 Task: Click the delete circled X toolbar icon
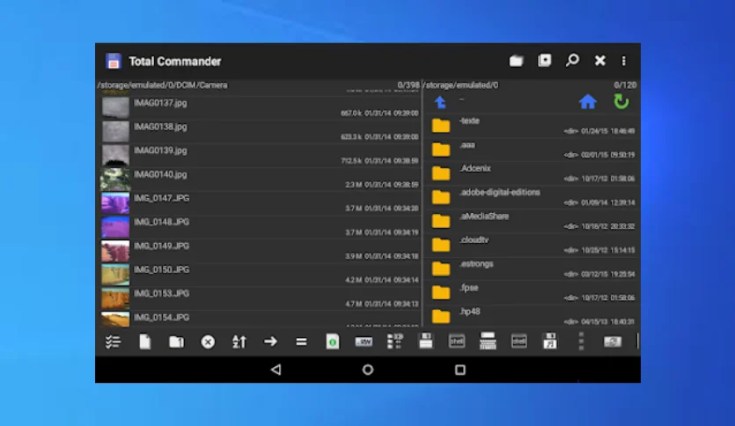point(208,342)
